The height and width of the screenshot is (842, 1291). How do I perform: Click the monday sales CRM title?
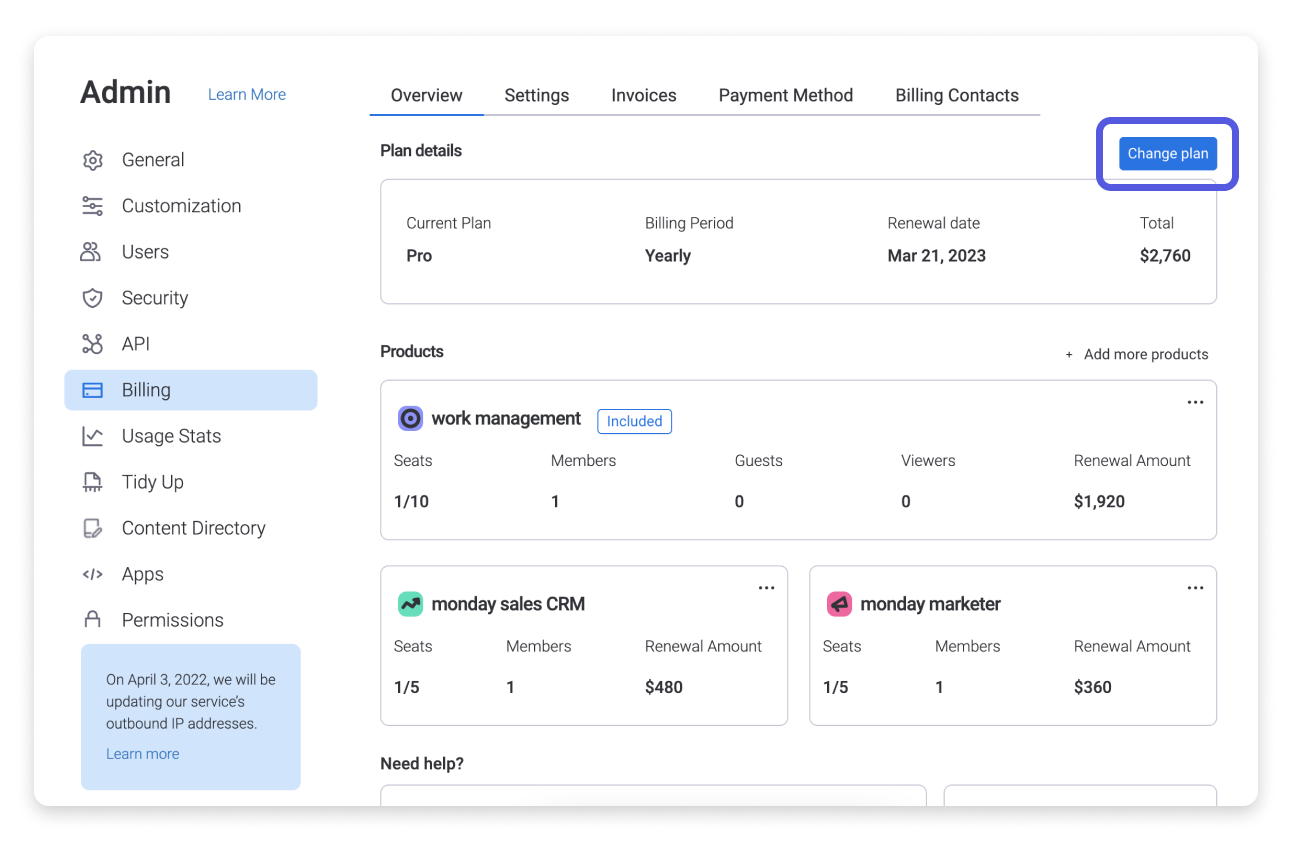(x=508, y=604)
